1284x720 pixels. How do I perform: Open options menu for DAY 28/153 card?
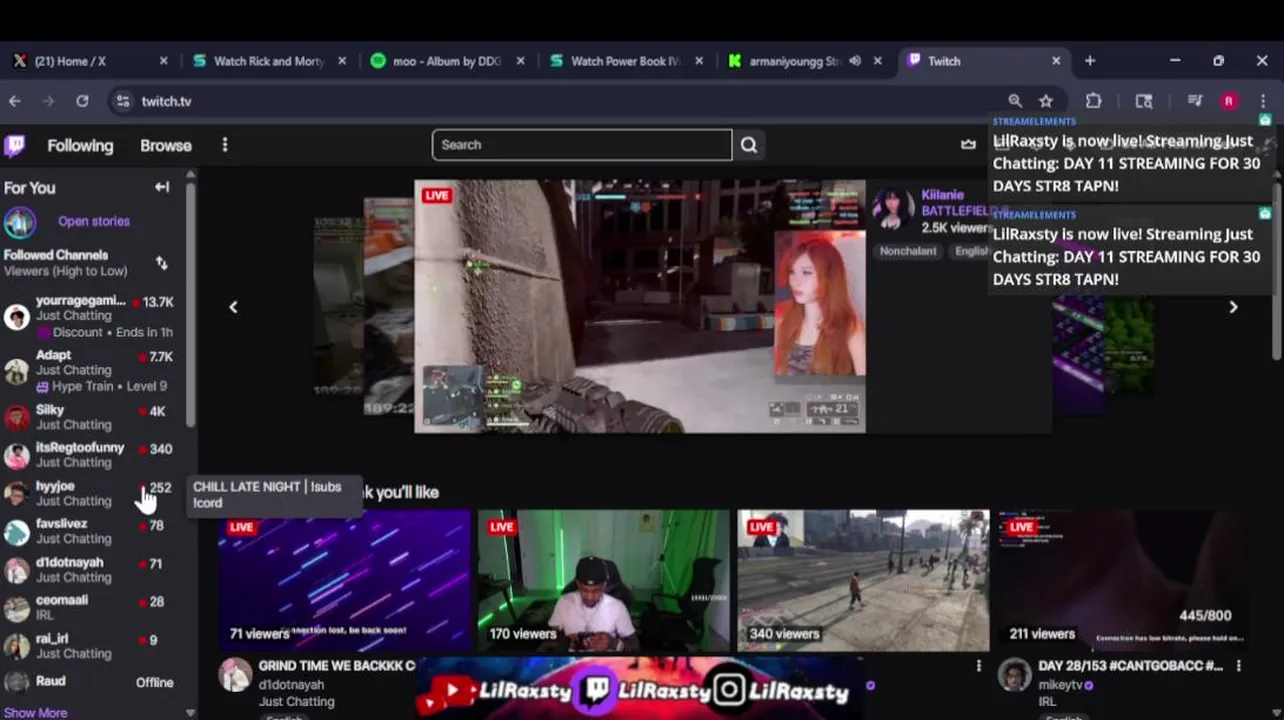point(1239,666)
